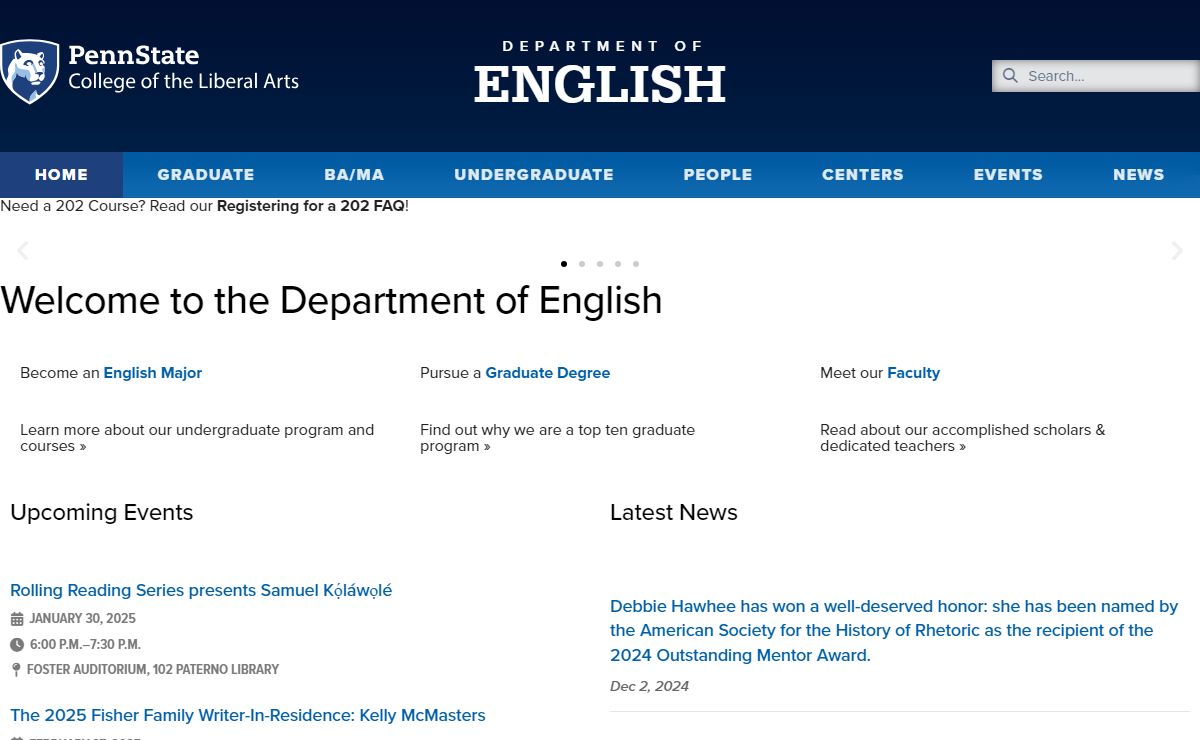Open Registering for a 202 FAQ link
Screen dimensions: 1200x740
(x=311, y=206)
